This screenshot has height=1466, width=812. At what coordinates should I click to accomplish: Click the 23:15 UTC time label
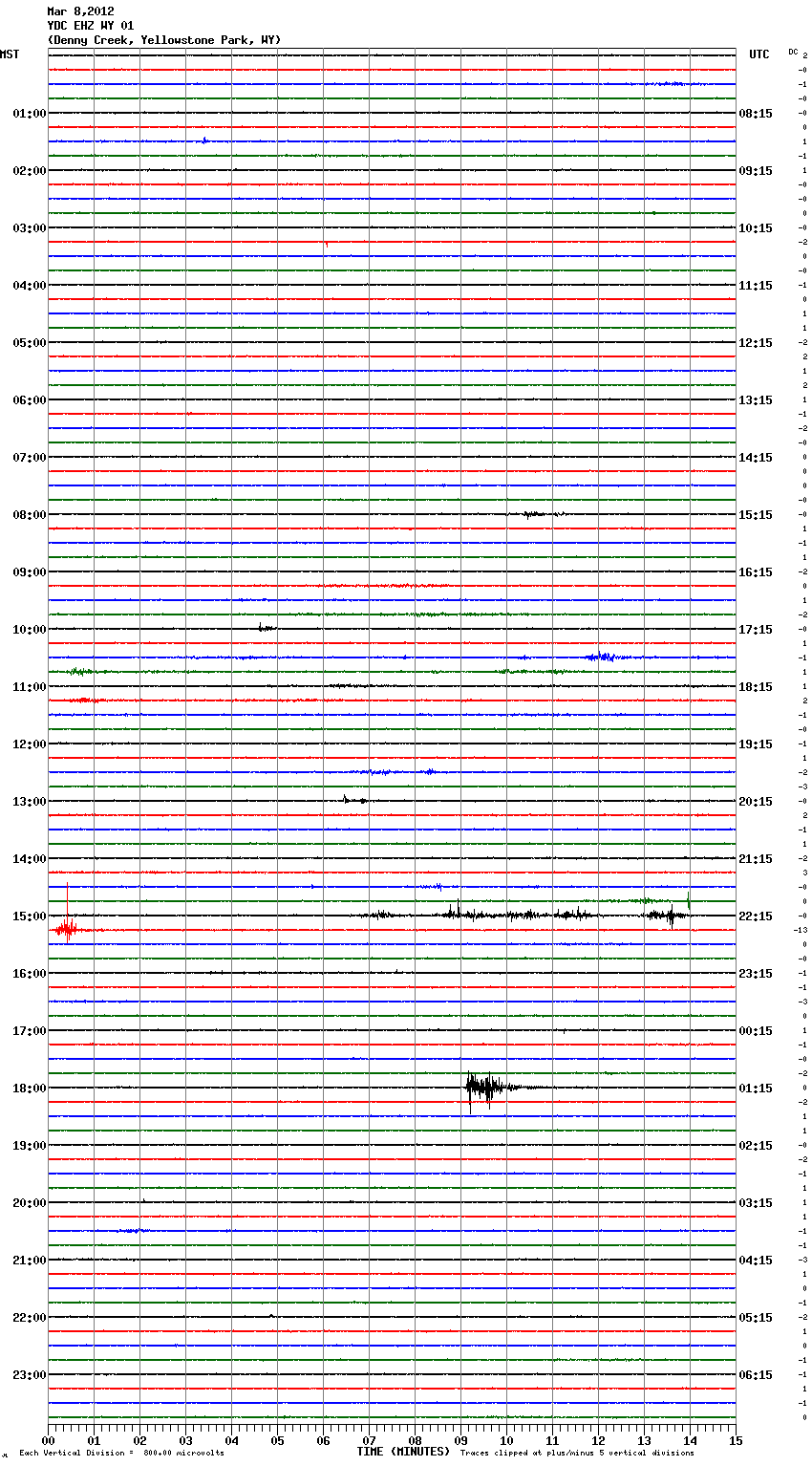(x=756, y=974)
